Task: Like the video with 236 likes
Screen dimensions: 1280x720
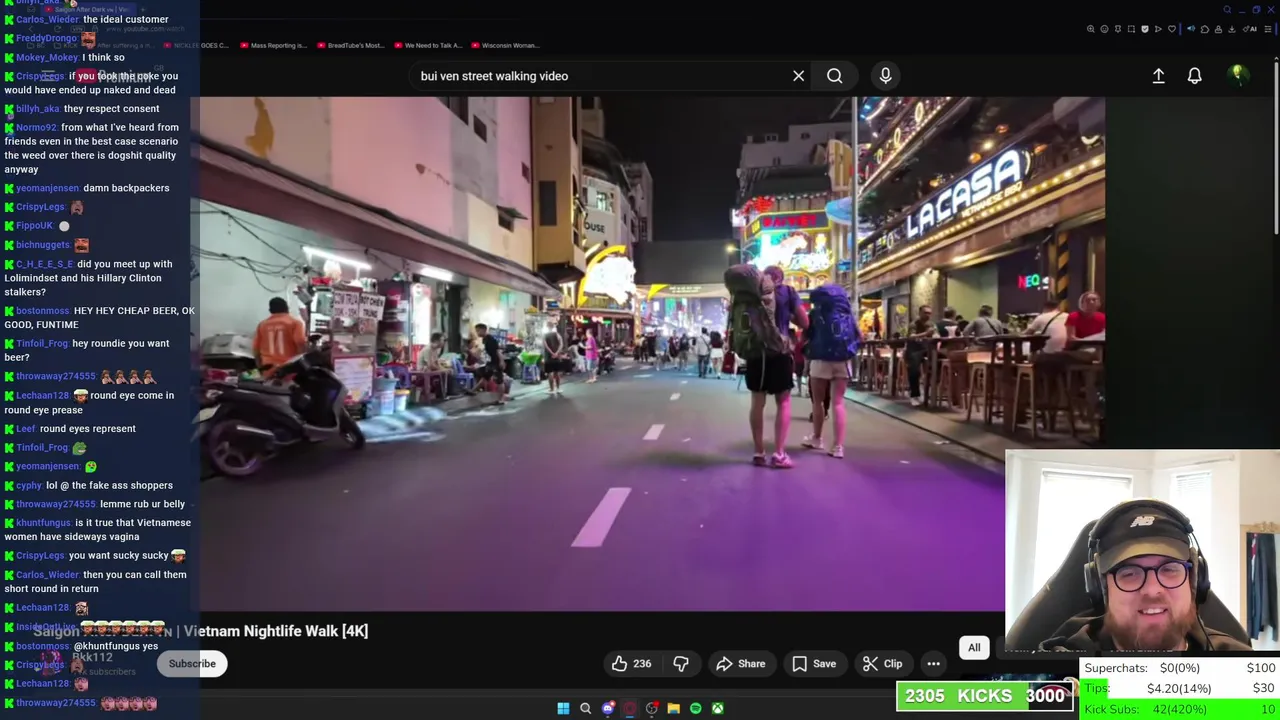Action: click(x=632, y=664)
